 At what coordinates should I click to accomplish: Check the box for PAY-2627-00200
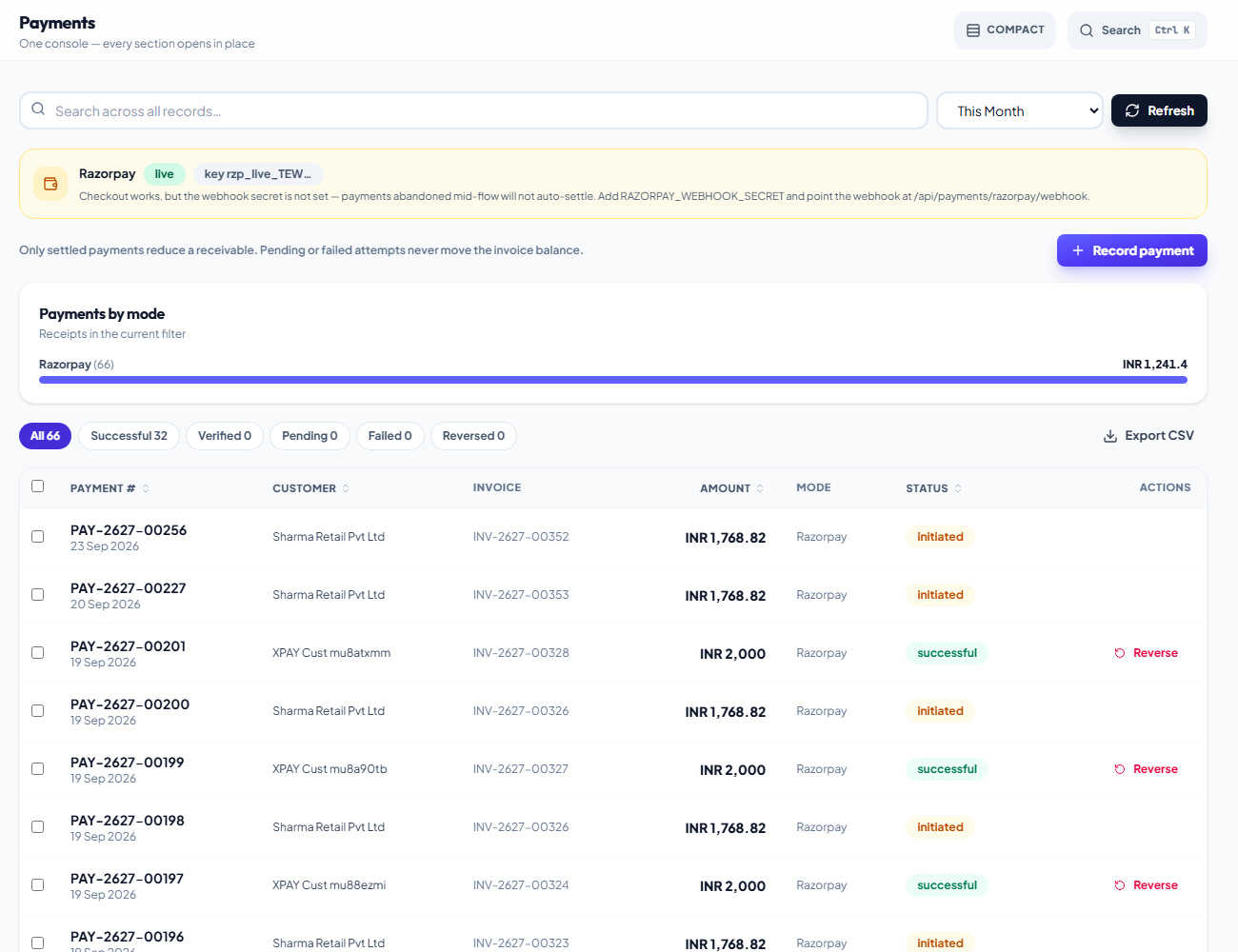click(38, 711)
